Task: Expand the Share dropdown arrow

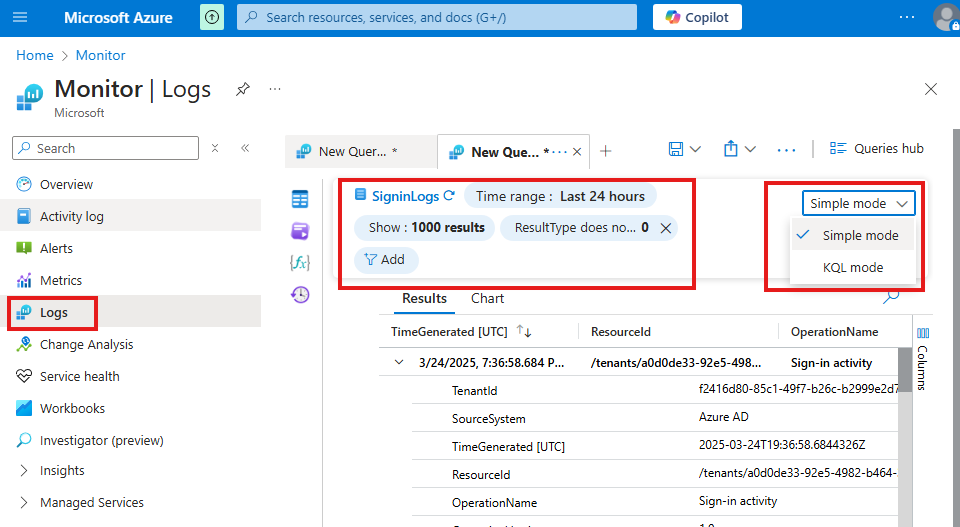Action: pos(750,149)
